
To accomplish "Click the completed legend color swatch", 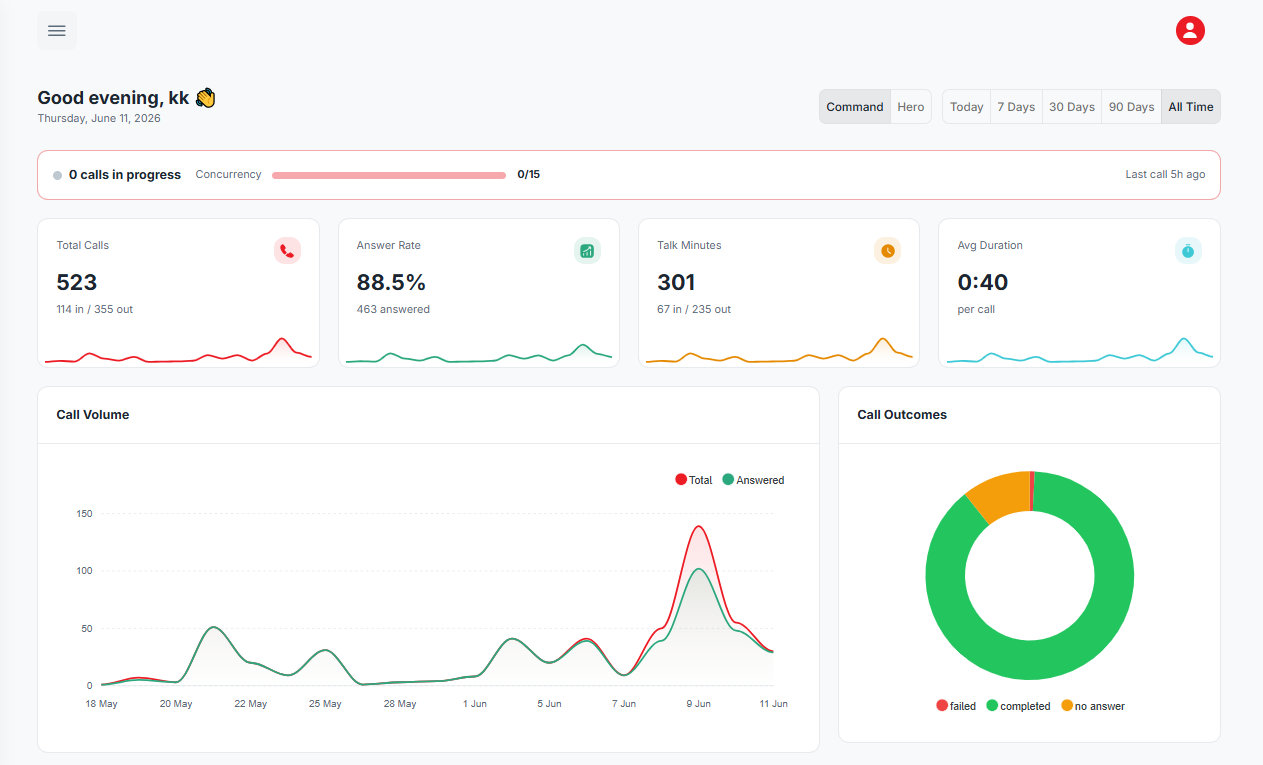I will (992, 706).
